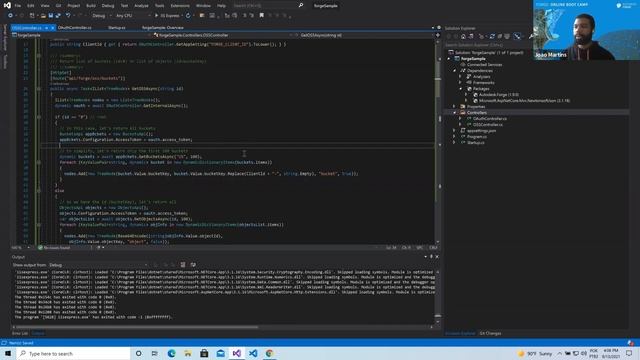Open the Tools menu
The image size is (640, 360).
click(x=160, y=6)
